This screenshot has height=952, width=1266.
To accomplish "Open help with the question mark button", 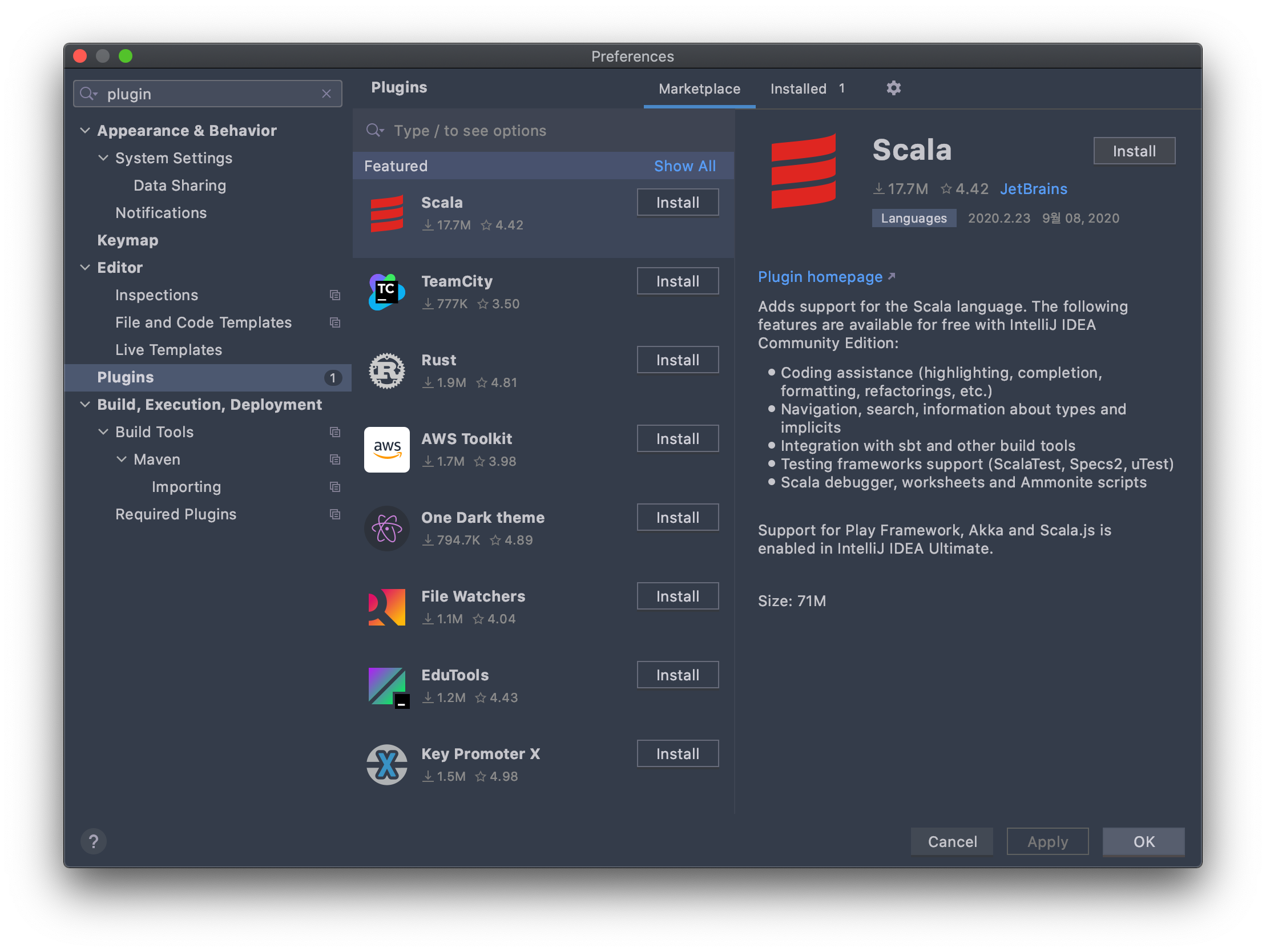I will coord(93,841).
